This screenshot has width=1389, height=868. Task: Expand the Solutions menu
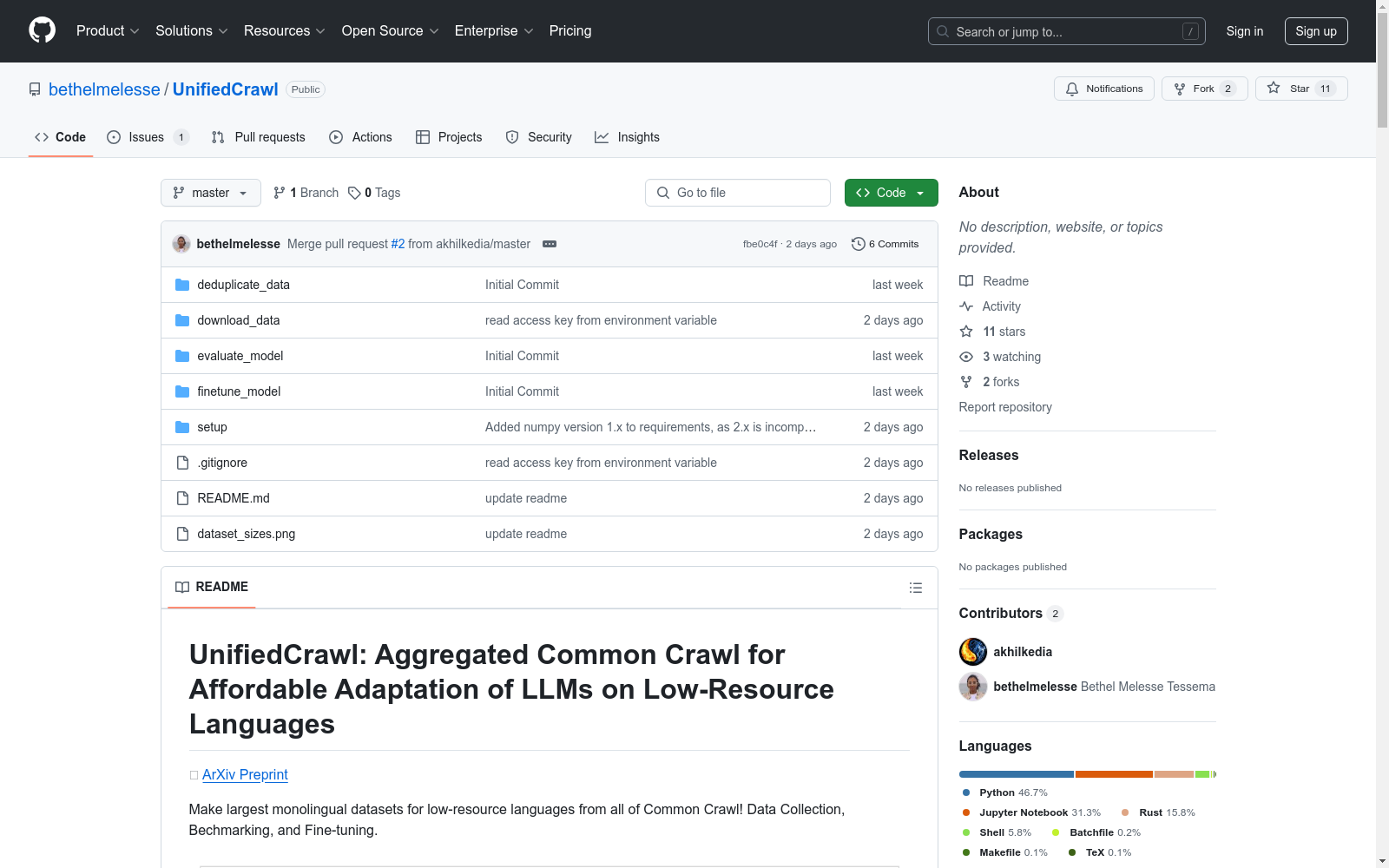tap(192, 30)
